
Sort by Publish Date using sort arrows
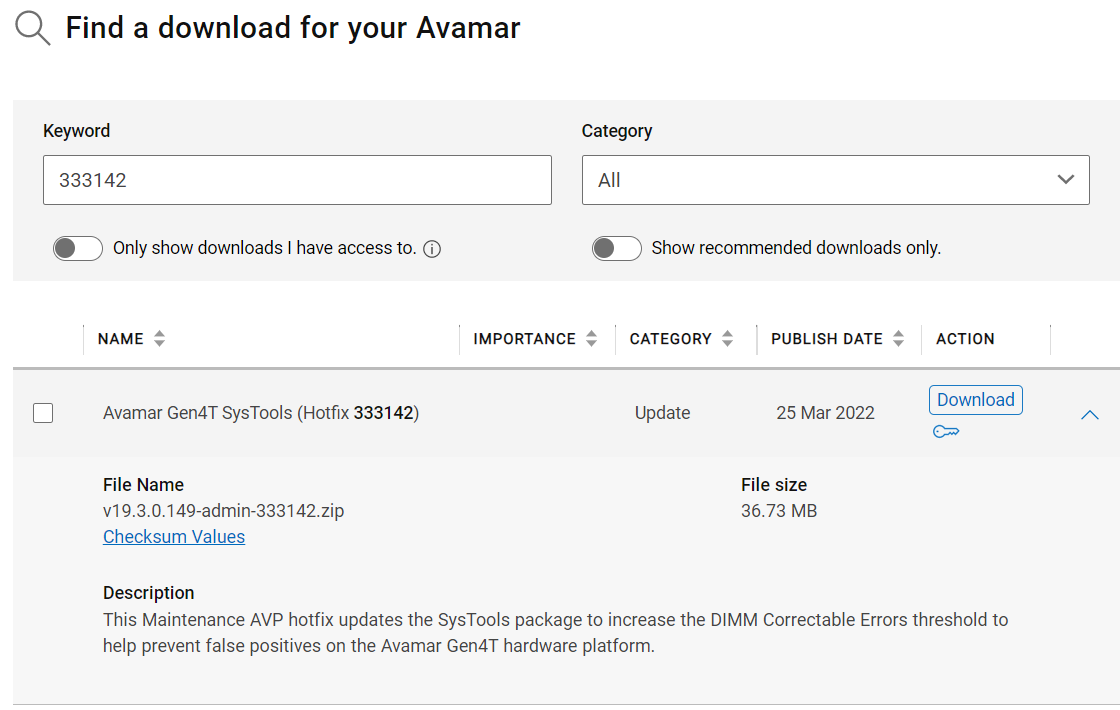pos(898,339)
